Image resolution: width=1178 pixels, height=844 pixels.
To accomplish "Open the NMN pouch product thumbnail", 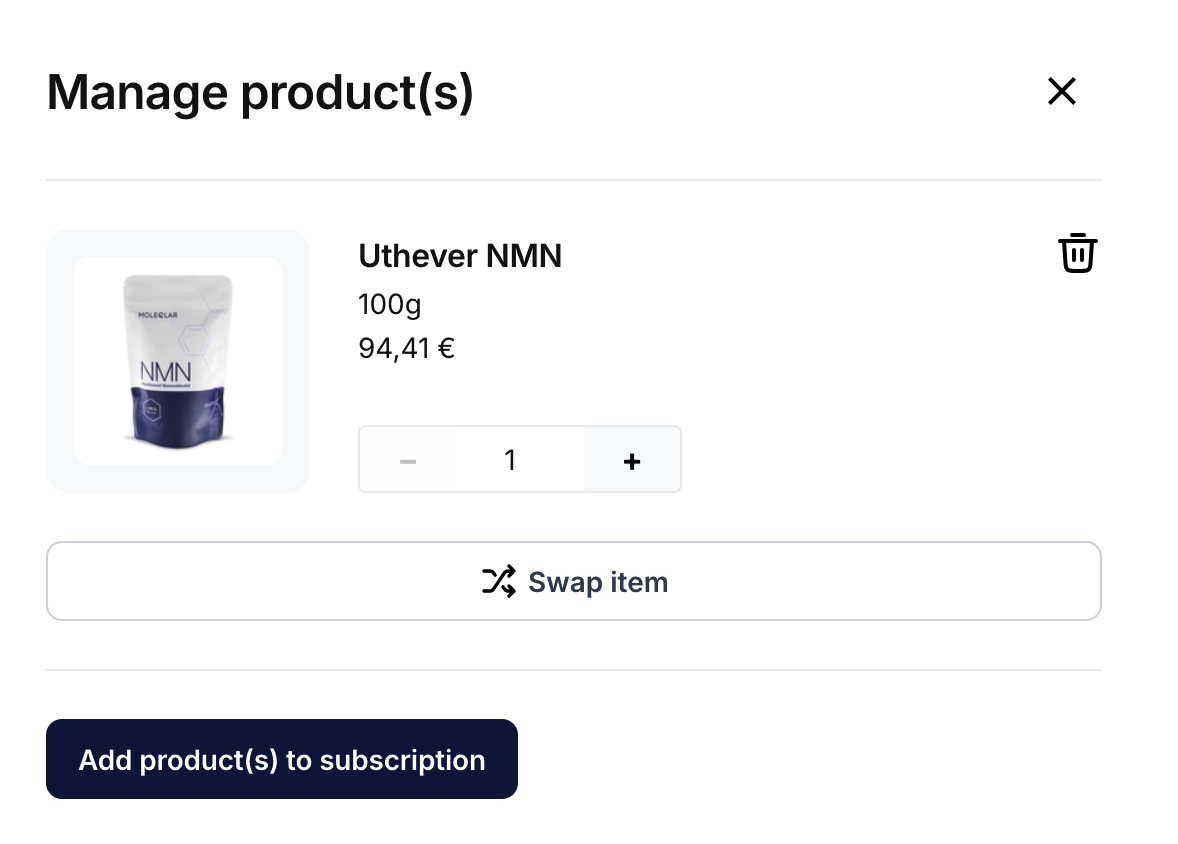I will click(x=178, y=361).
